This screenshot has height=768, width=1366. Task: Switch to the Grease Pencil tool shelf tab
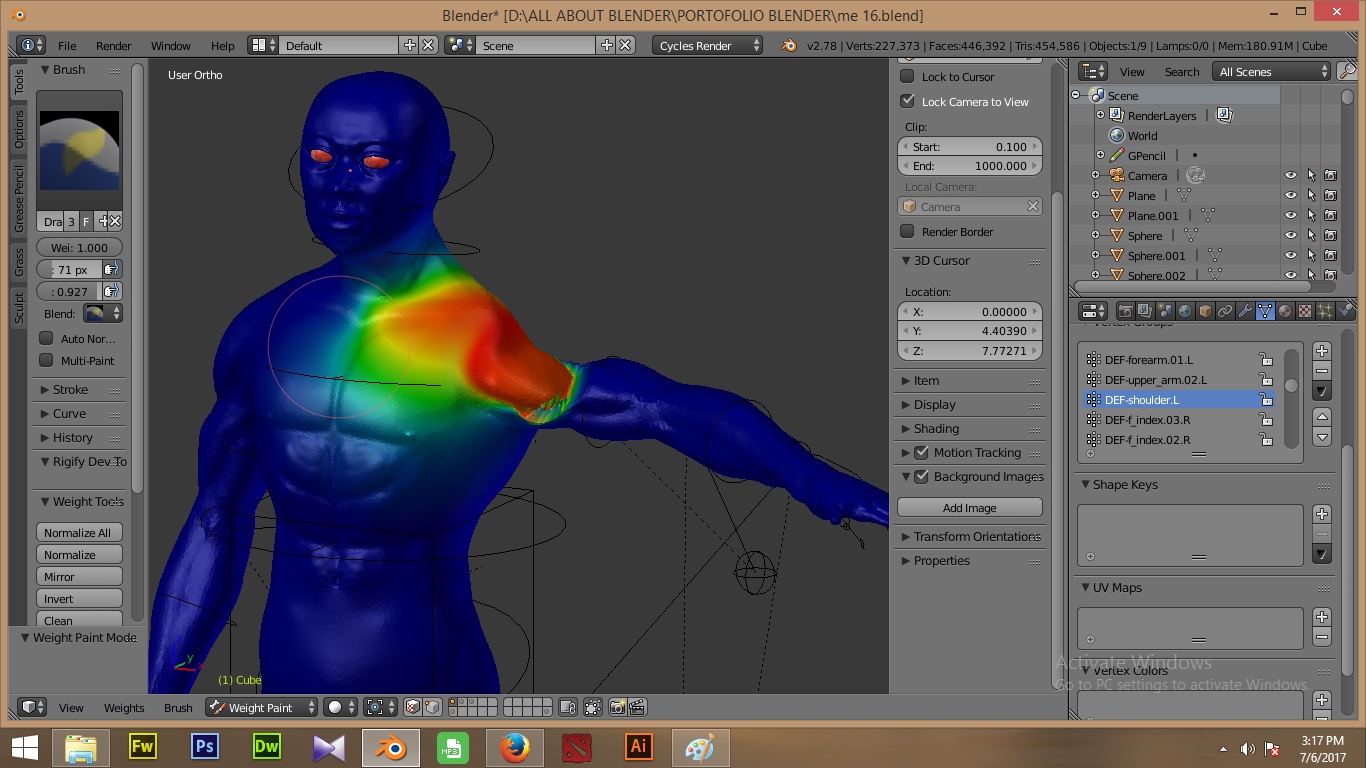[19, 200]
